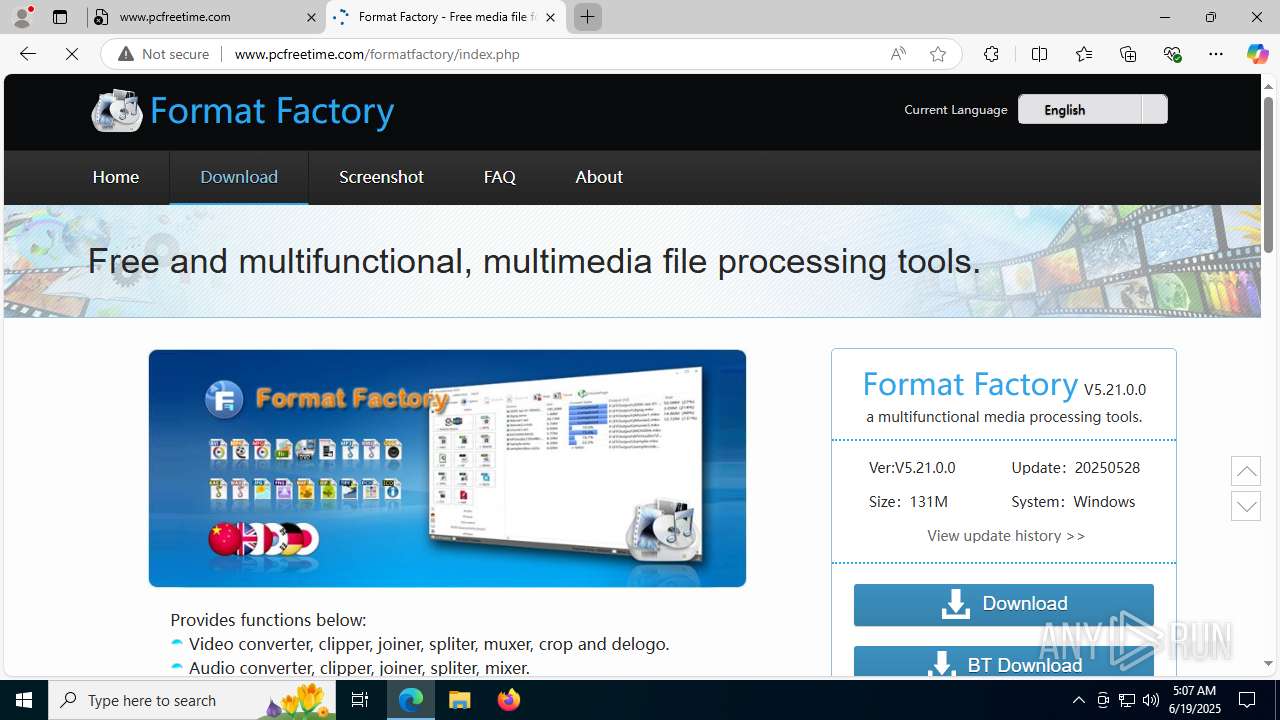1280x720 pixels.
Task: Click the page scroll-down arrow box
Action: tap(1246, 506)
